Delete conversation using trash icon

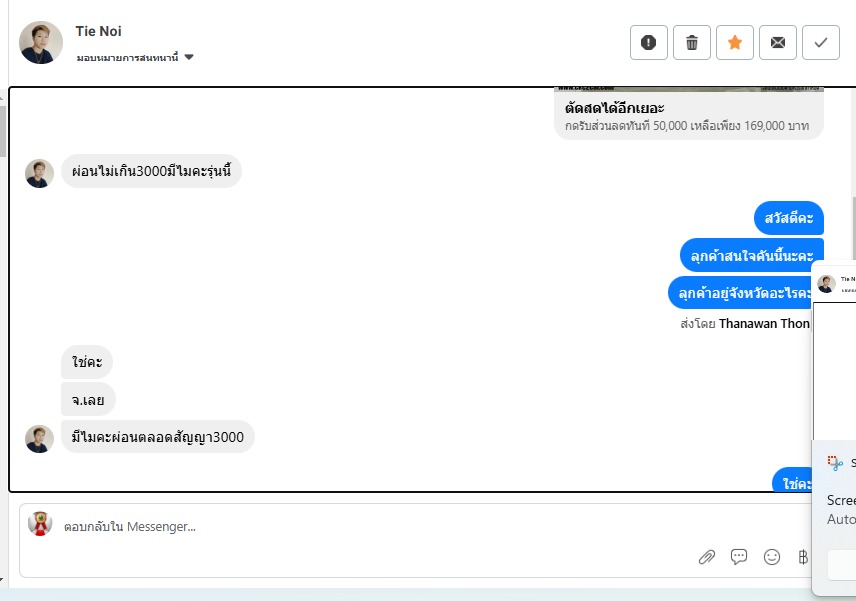click(x=692, y=42)
